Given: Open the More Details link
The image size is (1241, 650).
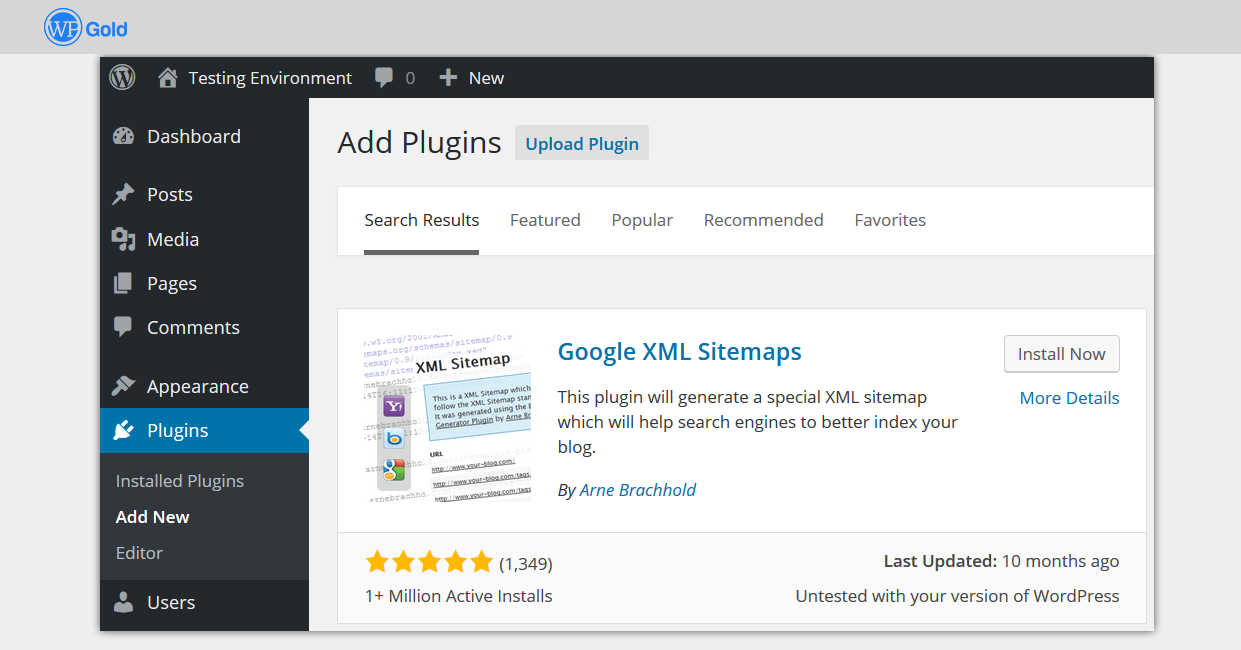Looking at the screenshot, I should click(1069, 398).
